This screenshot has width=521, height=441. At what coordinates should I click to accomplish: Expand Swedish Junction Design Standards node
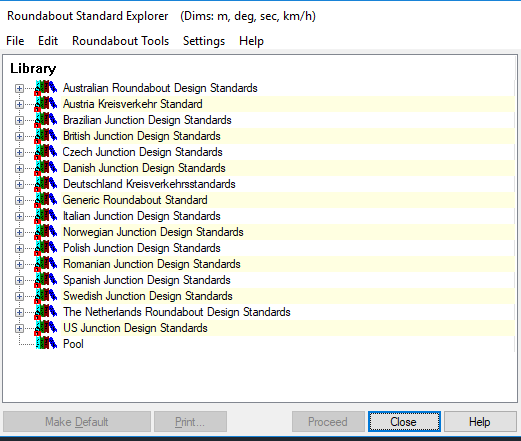tap(19, 296)
